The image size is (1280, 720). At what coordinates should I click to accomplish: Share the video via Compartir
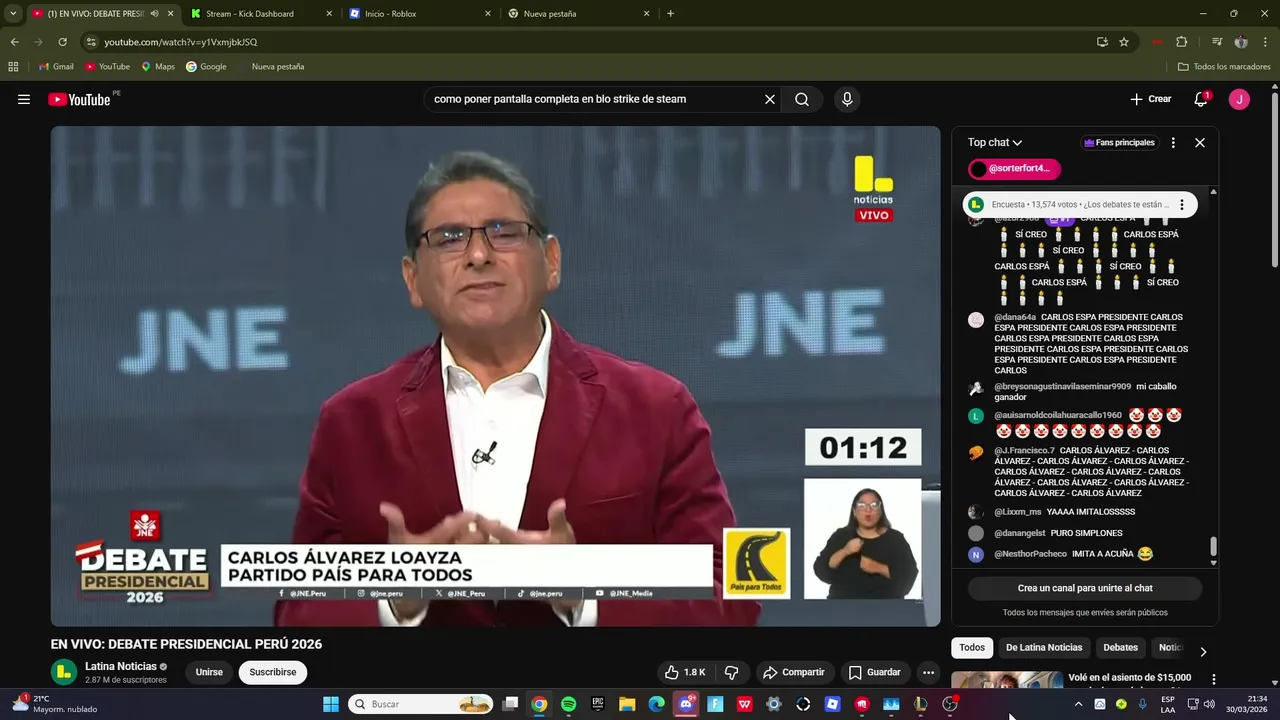coord(794,672)
